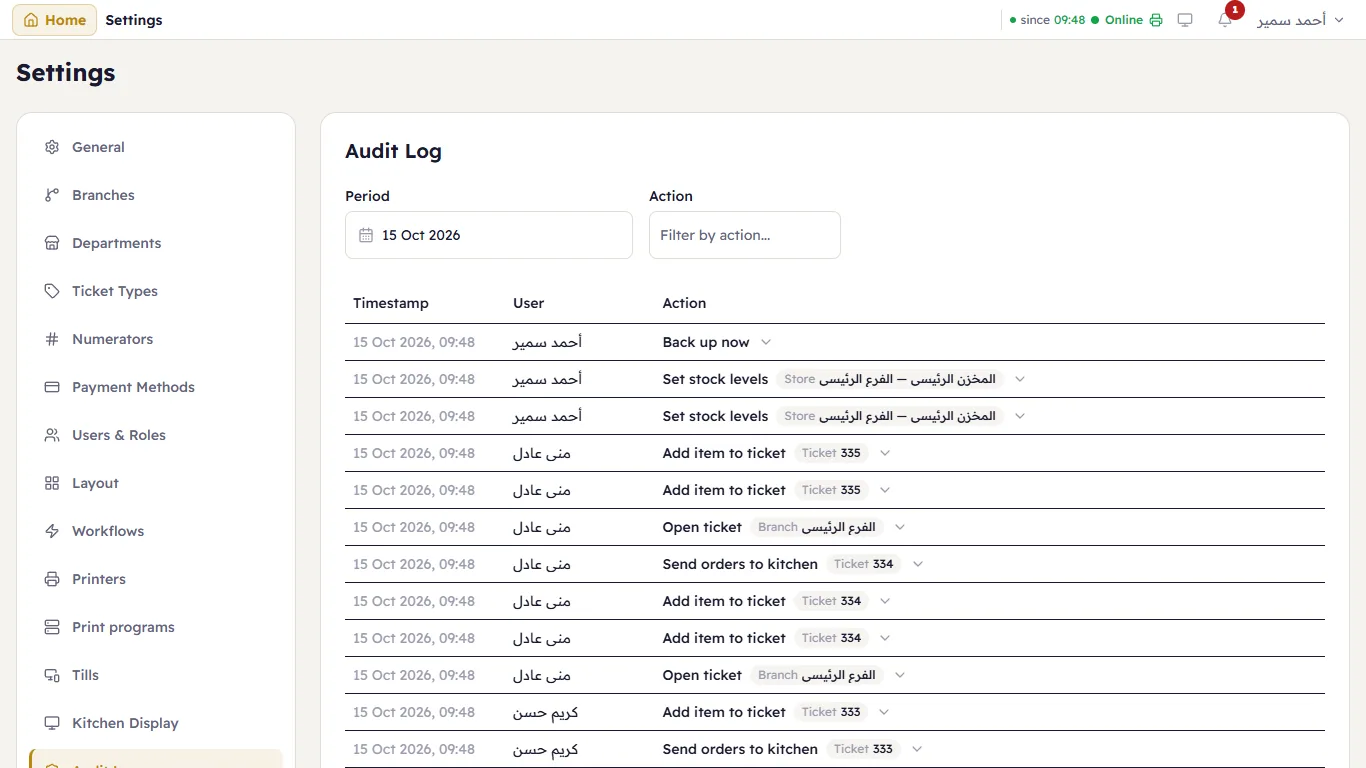Open the أحمد سمير user account menu
The image size is (1366, 768).
point(1300,20)
